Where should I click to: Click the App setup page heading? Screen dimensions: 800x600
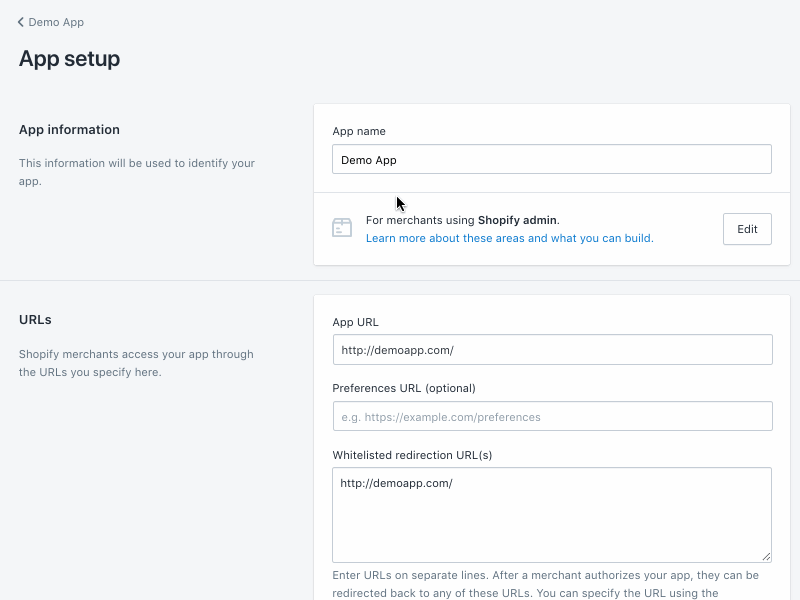pos(70,59)
